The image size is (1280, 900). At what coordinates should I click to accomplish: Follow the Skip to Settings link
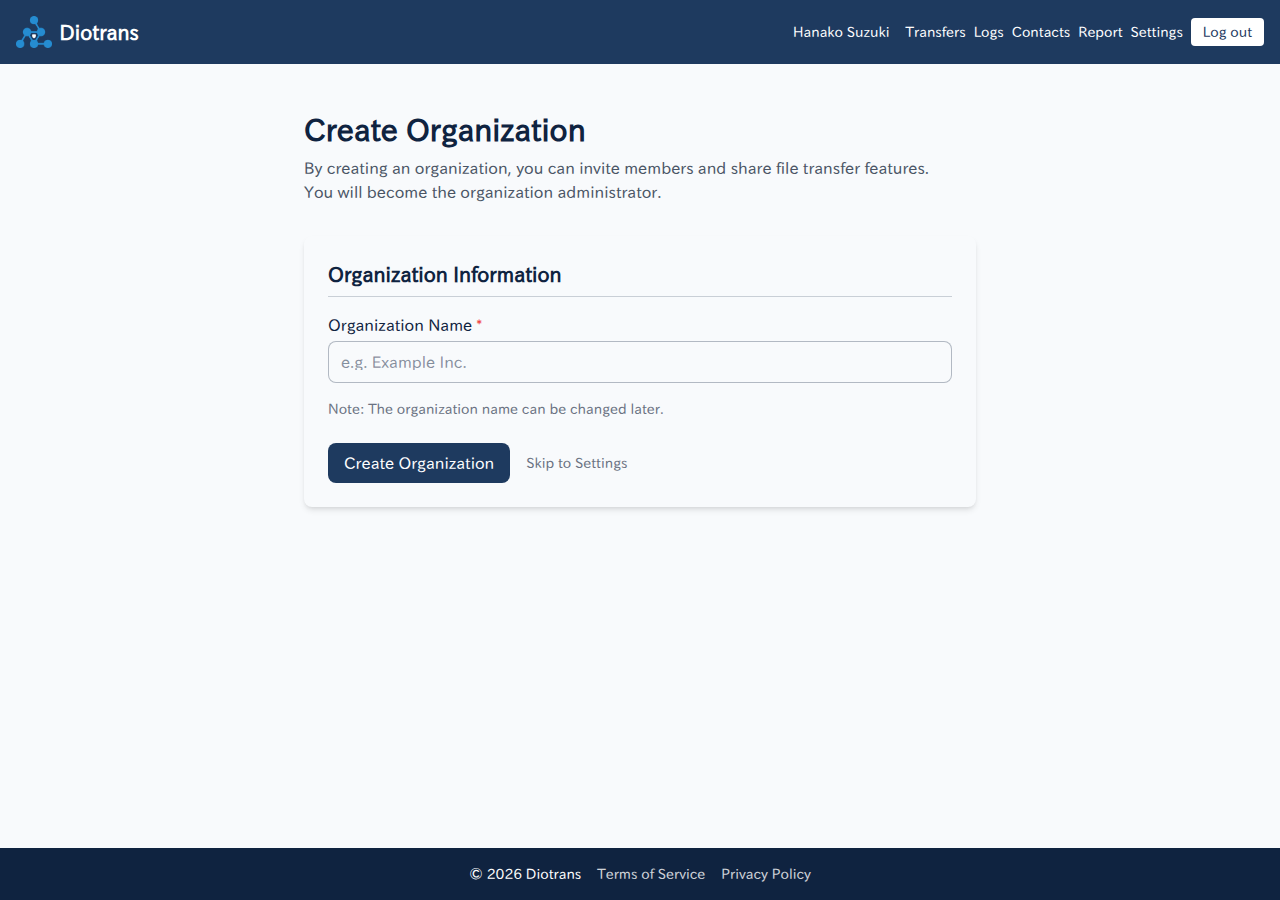coord(577,463)
